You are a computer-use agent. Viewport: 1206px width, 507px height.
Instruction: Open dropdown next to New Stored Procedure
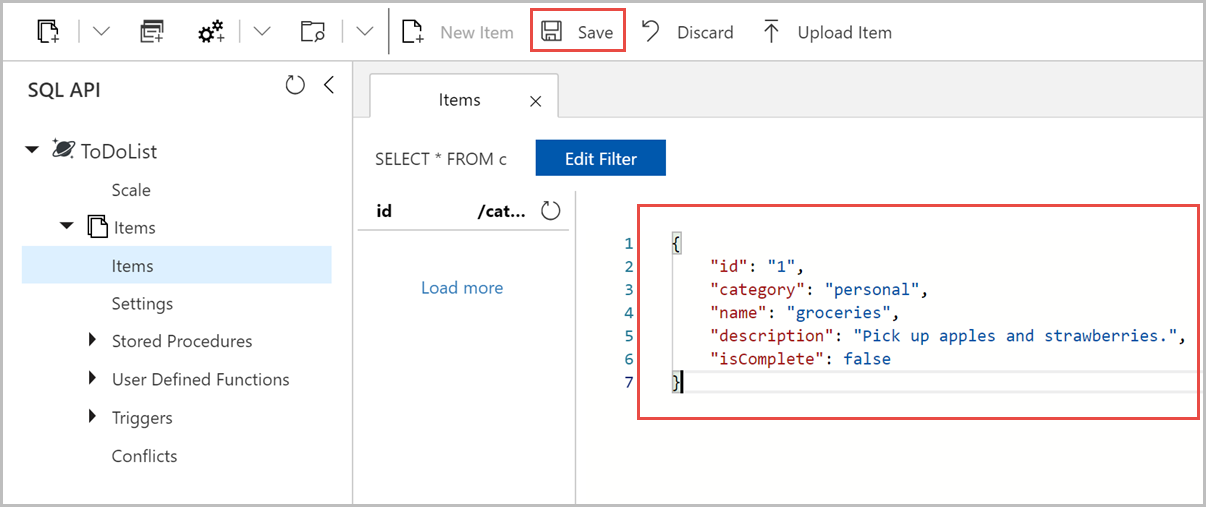(x=262, y=32)
